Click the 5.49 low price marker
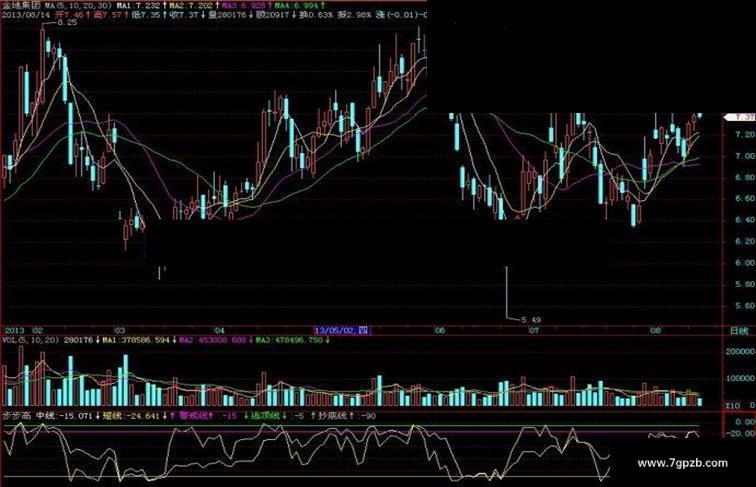Viewport: 756px width, 487px height. (x=531, y=319)
